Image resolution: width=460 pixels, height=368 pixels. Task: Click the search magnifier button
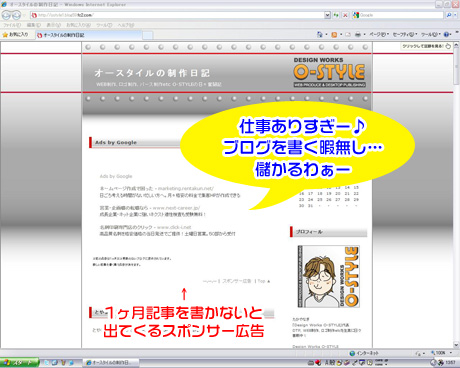(x=449, y=15)
